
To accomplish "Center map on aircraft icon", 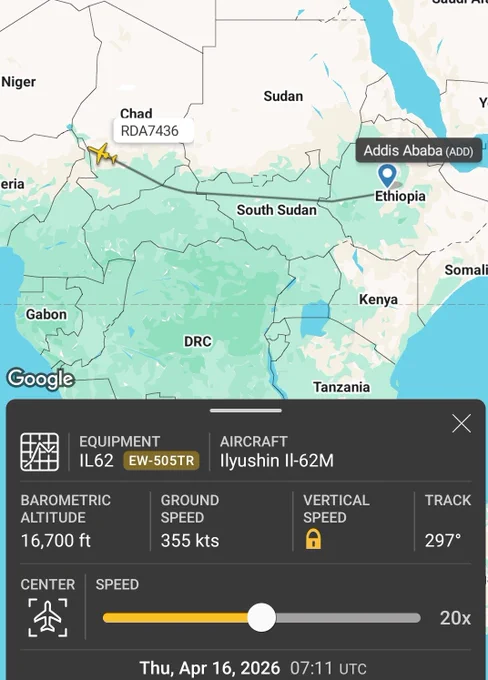I will click(x=48, y=617).
